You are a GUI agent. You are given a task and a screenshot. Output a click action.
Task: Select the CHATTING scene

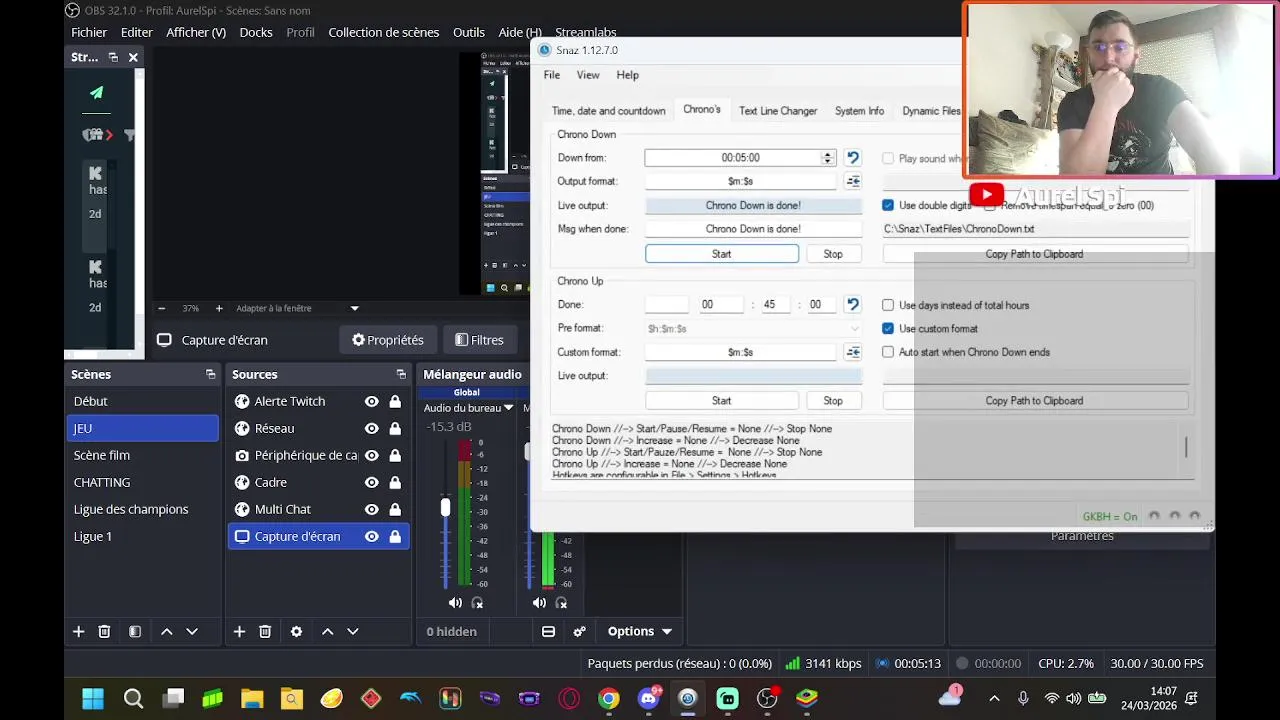[x=141, y=482]
